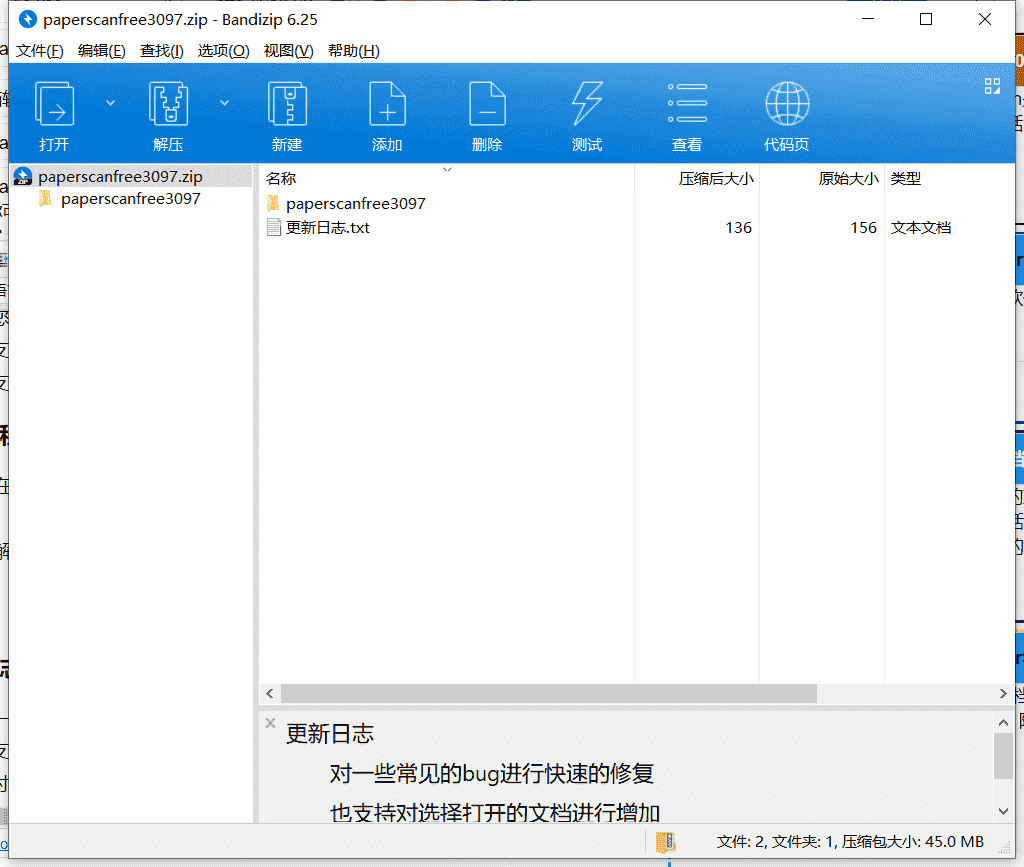Minimize the Bandizip window
The image size is (1024, 867).
coord(868,19)
